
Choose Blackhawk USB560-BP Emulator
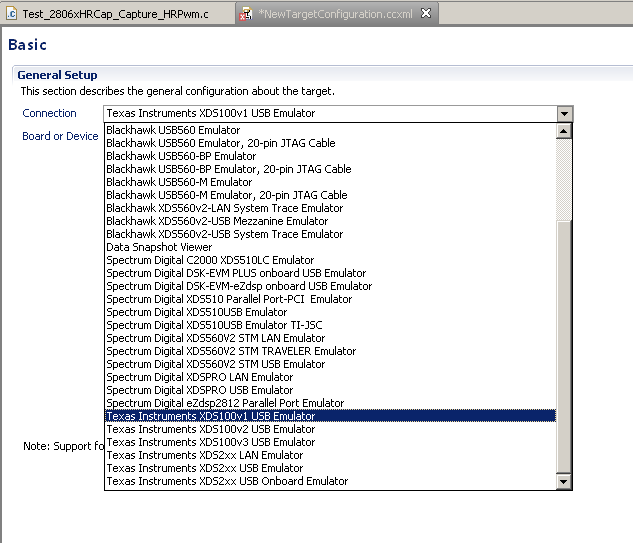point(330,156)
